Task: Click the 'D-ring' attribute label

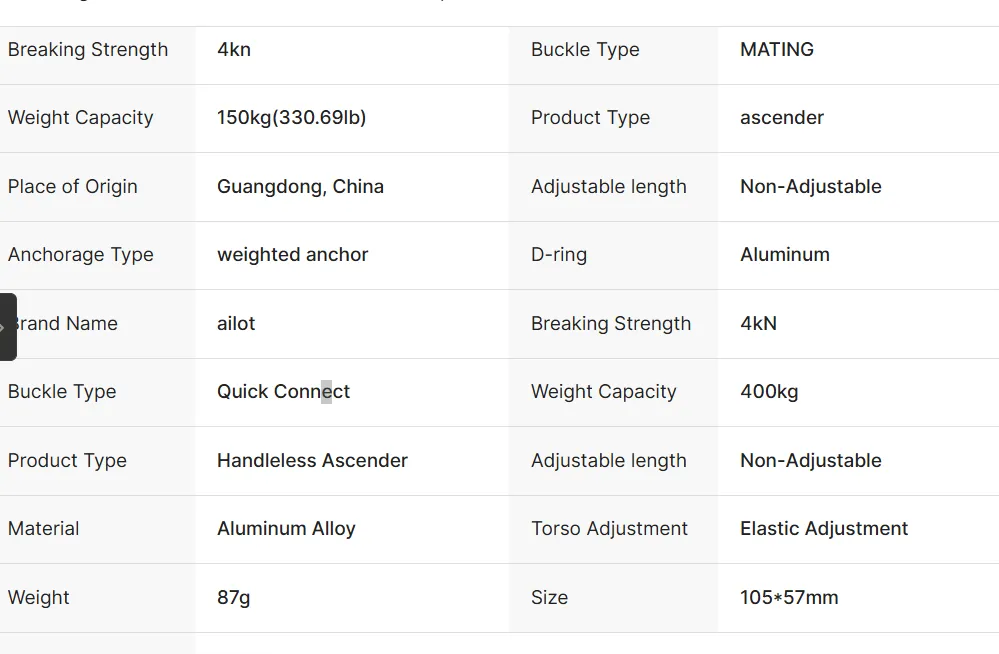Action: pyautogui.click(x=559, y=255)
